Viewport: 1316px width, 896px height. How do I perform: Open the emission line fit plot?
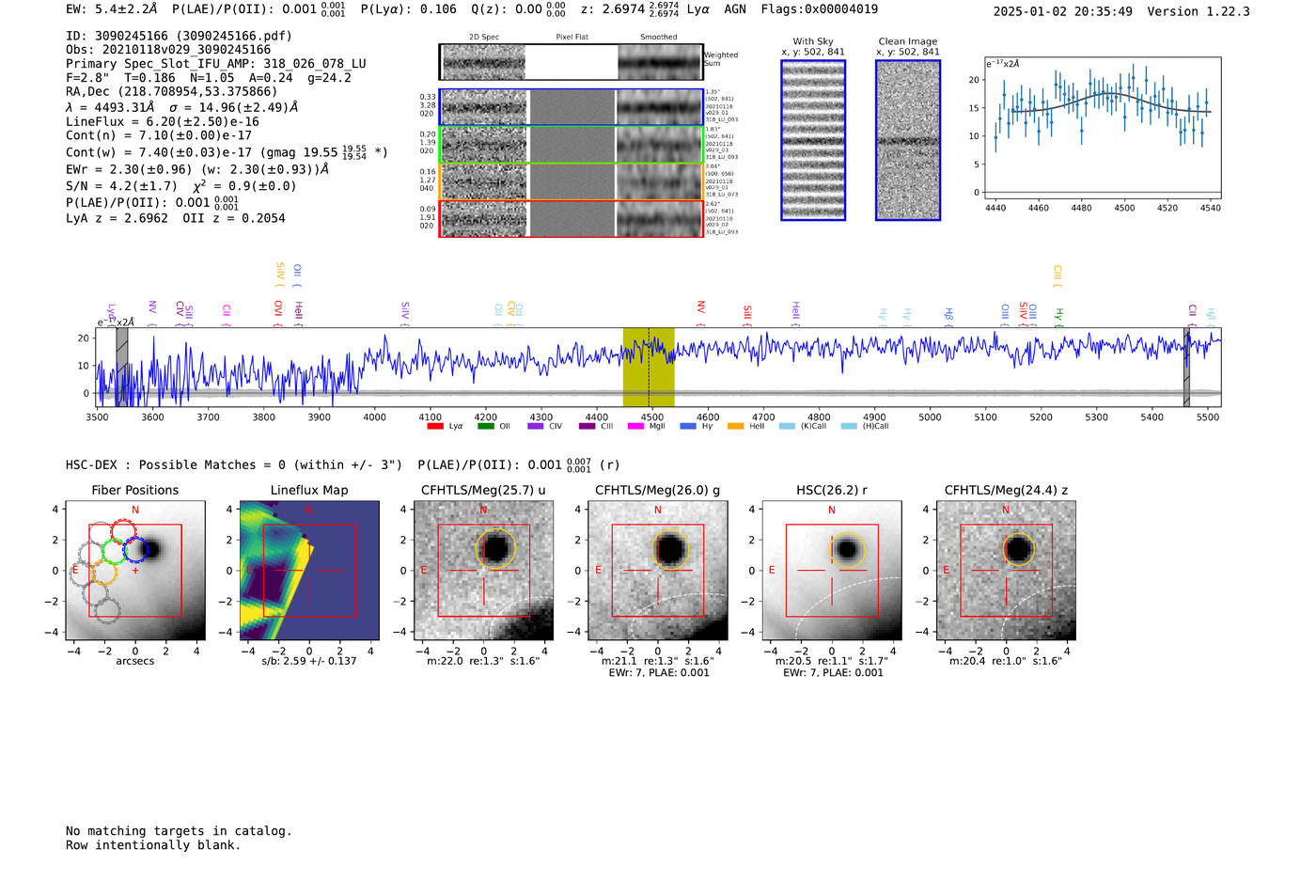(x=1102, y=128)
